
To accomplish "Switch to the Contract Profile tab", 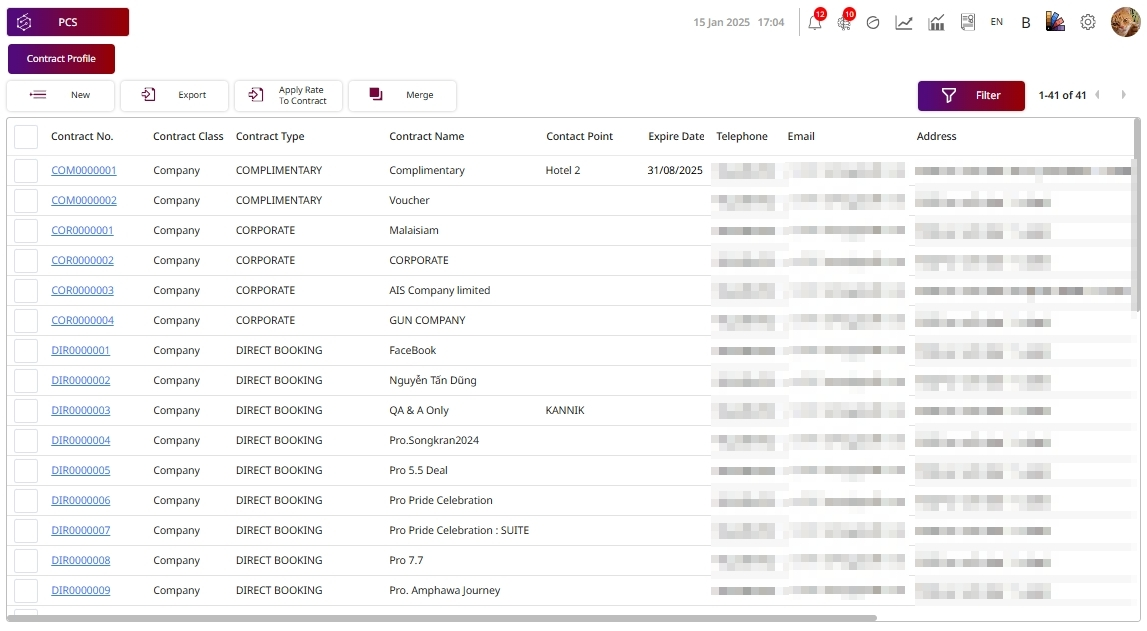I will point(61,59).
